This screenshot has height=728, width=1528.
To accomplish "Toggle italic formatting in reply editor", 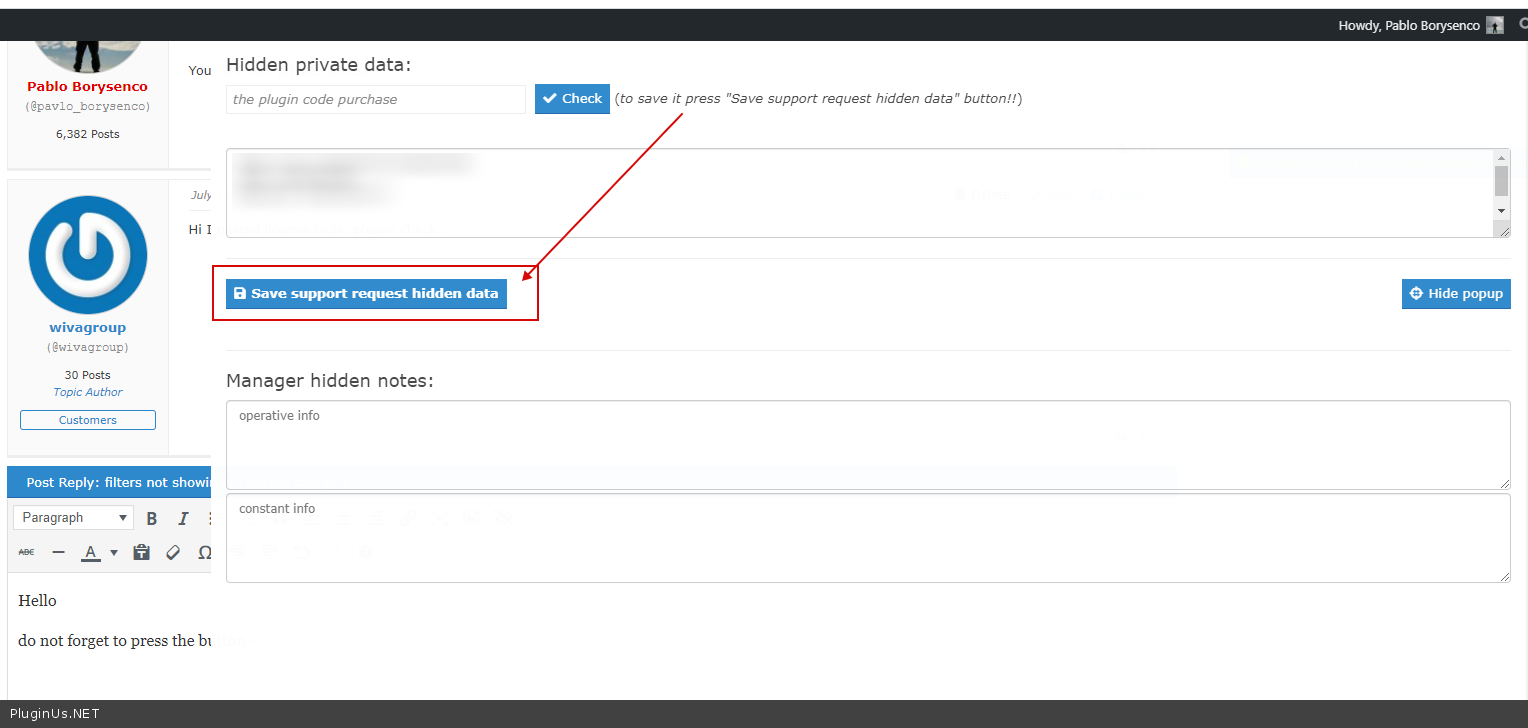I will [x=183, y=518].
